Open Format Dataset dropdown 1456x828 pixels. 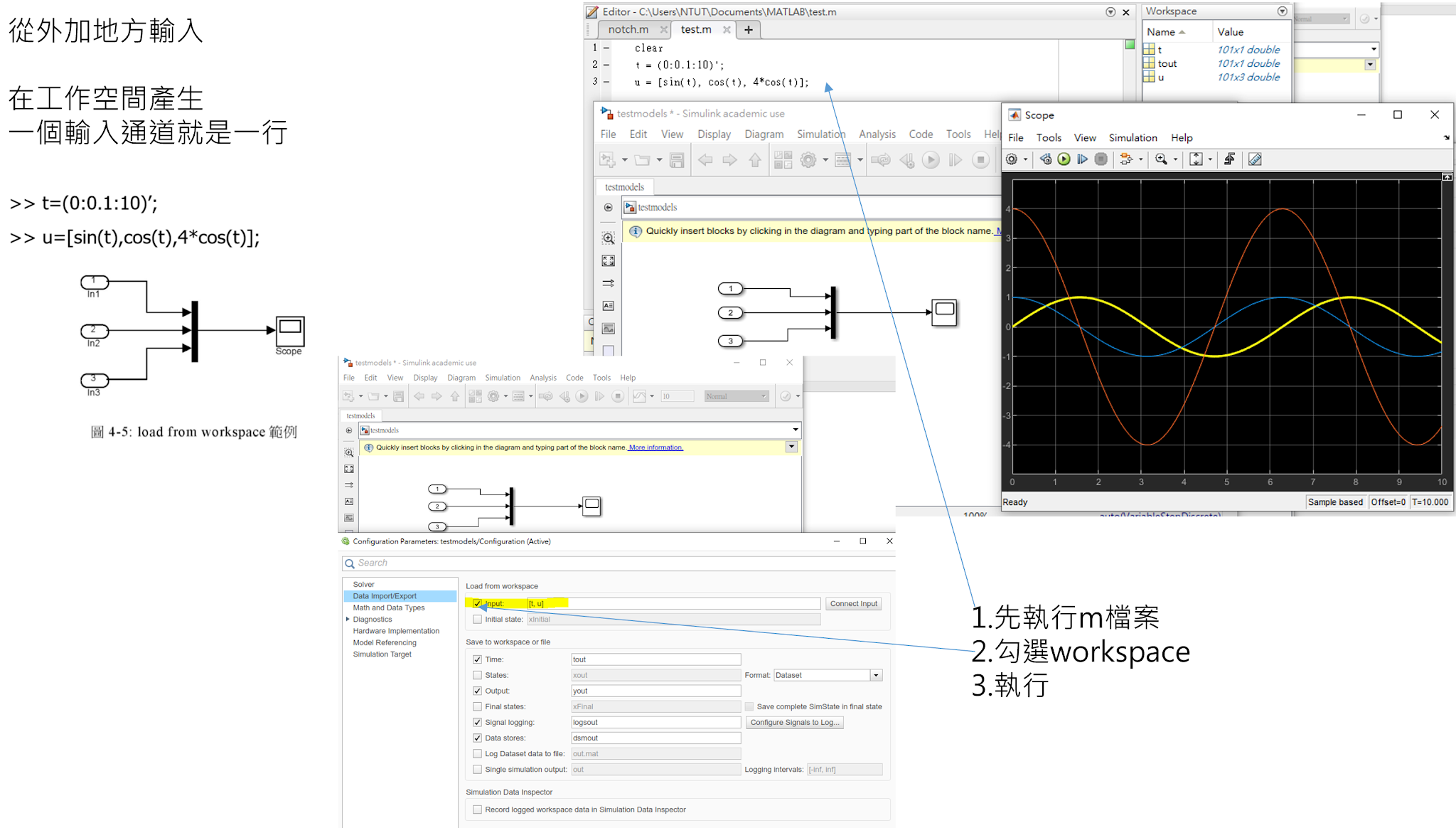[x=876, y=675]
